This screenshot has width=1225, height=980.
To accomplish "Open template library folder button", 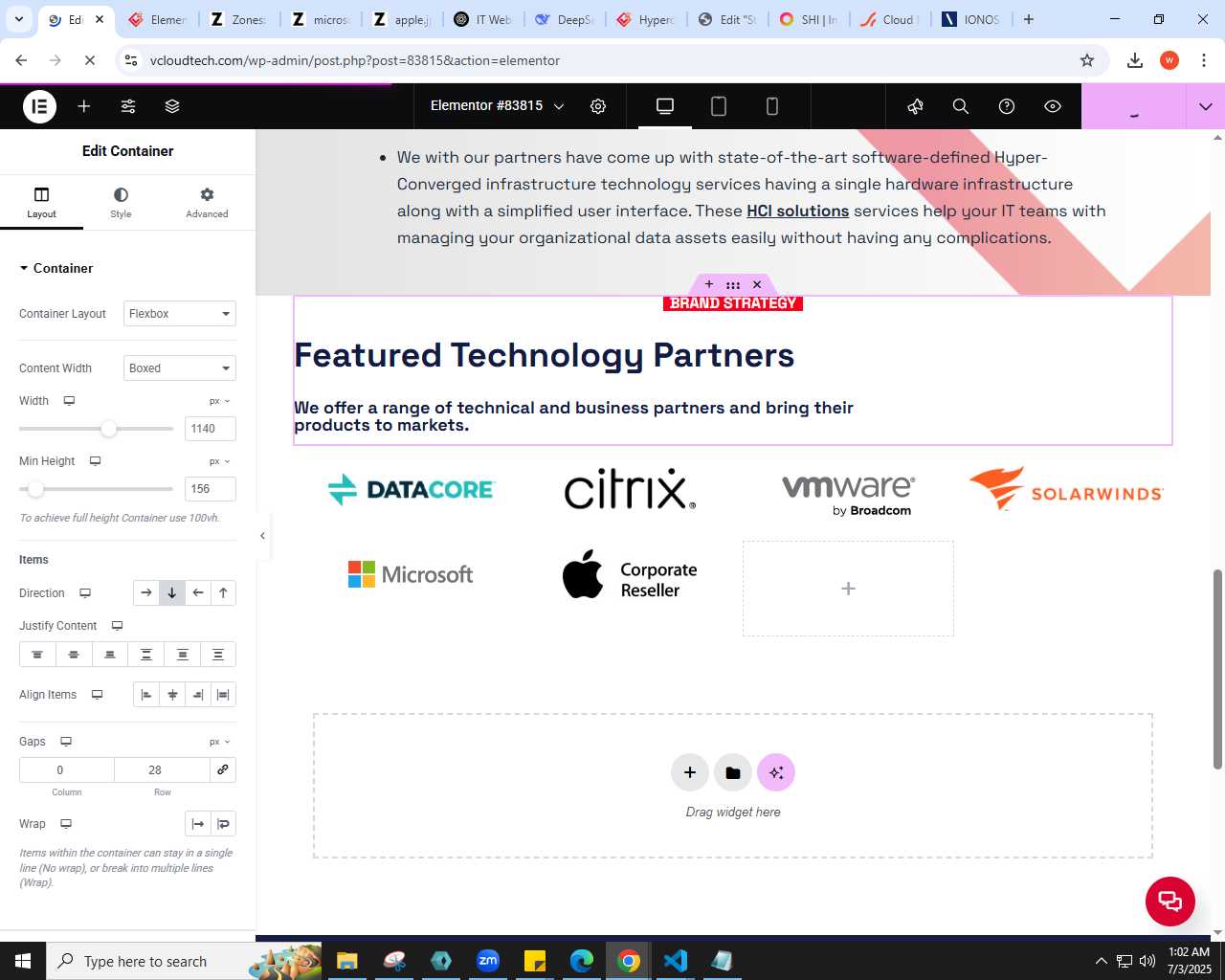I will [x=733, y=772].
